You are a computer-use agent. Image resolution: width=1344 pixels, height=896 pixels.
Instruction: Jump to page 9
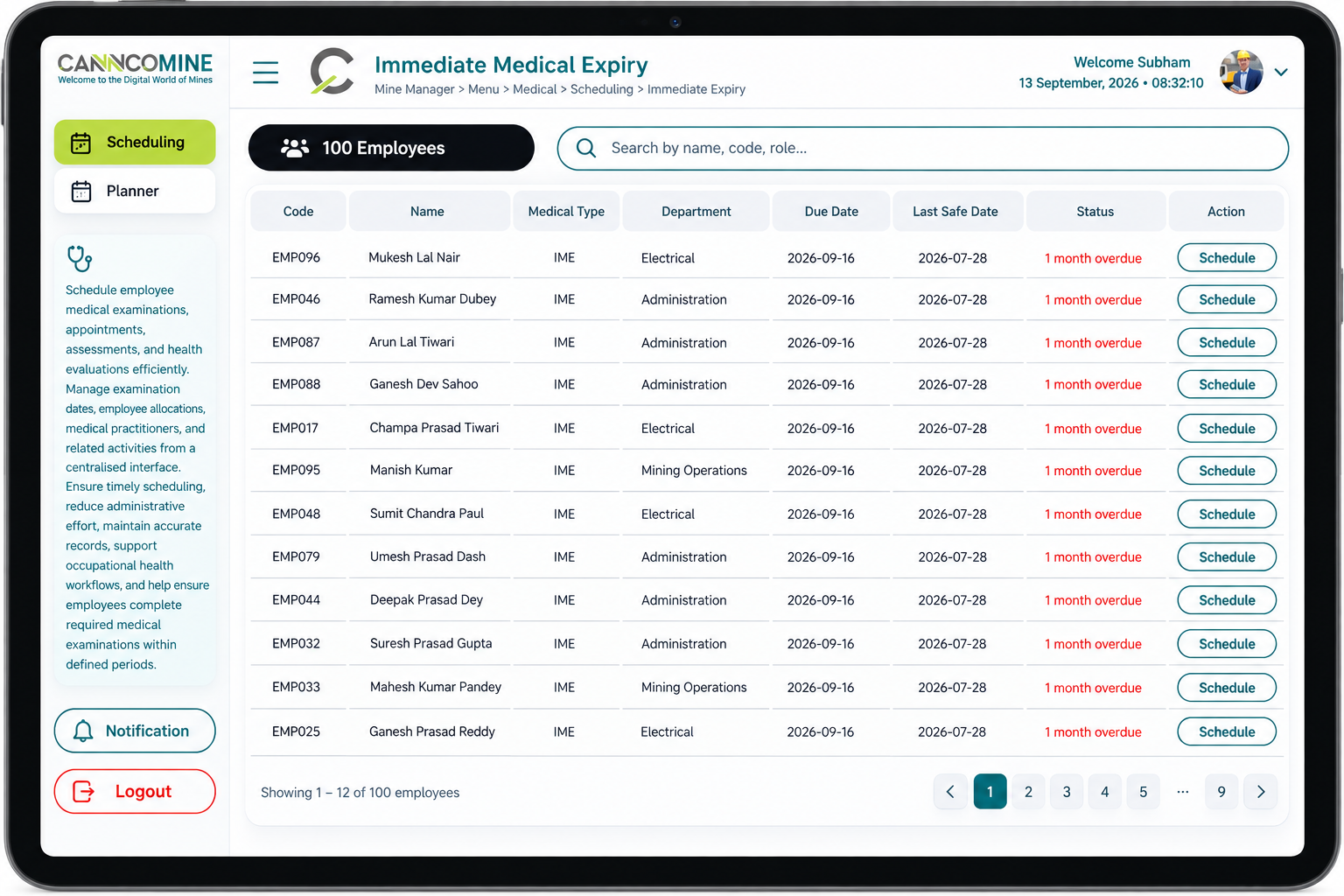click(x=1221, y=792)
